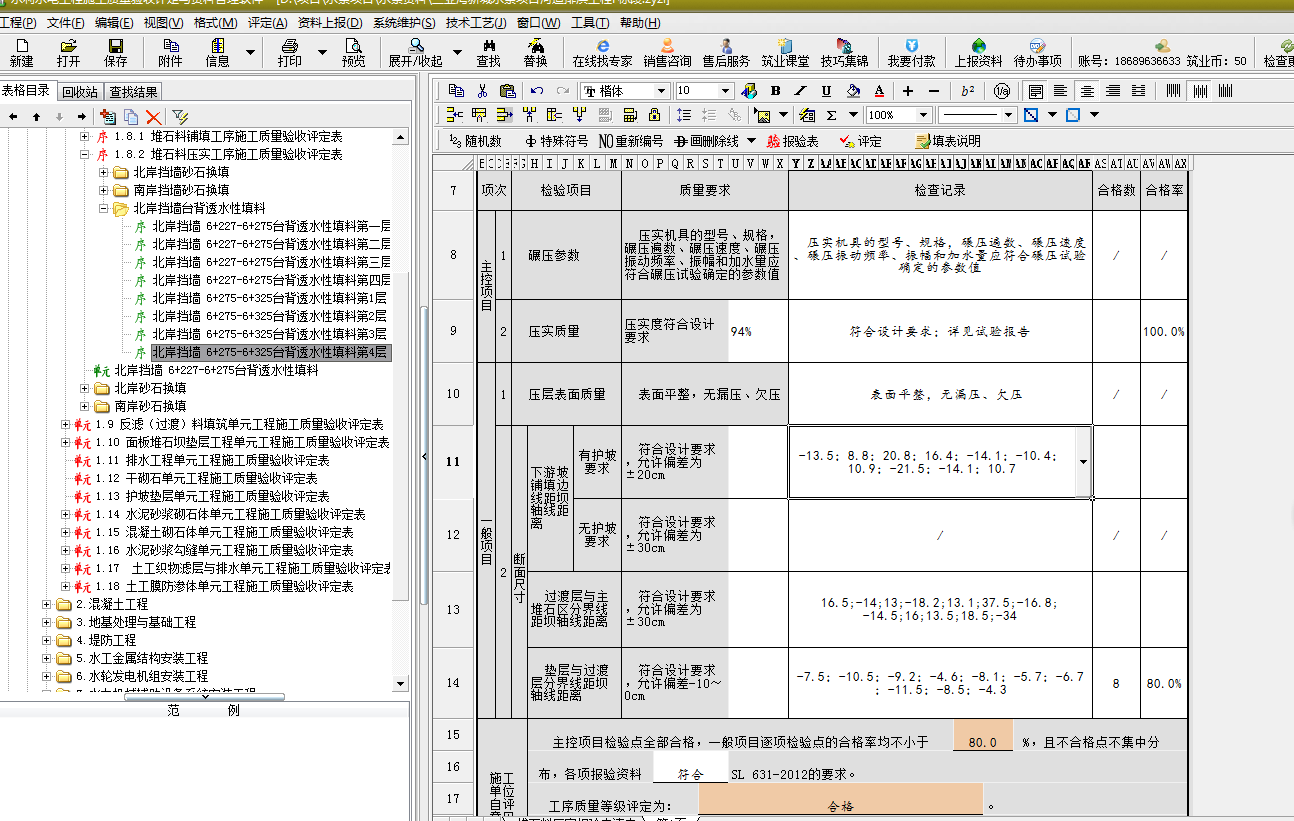Open the 评定(A) menu
The width and height of the screenshot is (1294, 821).
[x=266, y=22]
